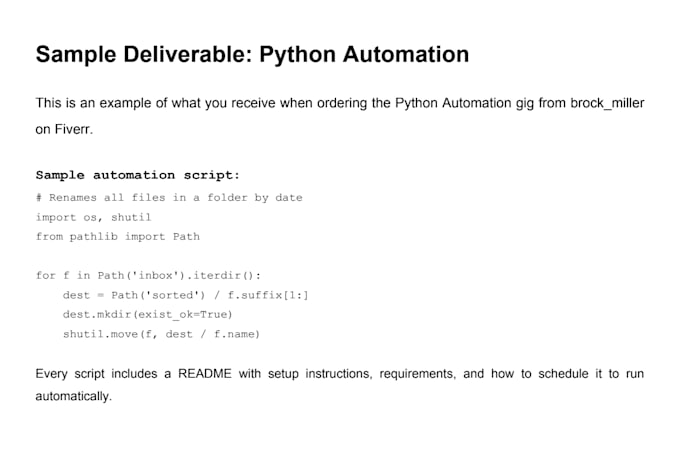Click the line "dest = Path('sorted') / f.suffix[1:]"
This screenshot has width=680, height=459.
click(x=186, y=295)
